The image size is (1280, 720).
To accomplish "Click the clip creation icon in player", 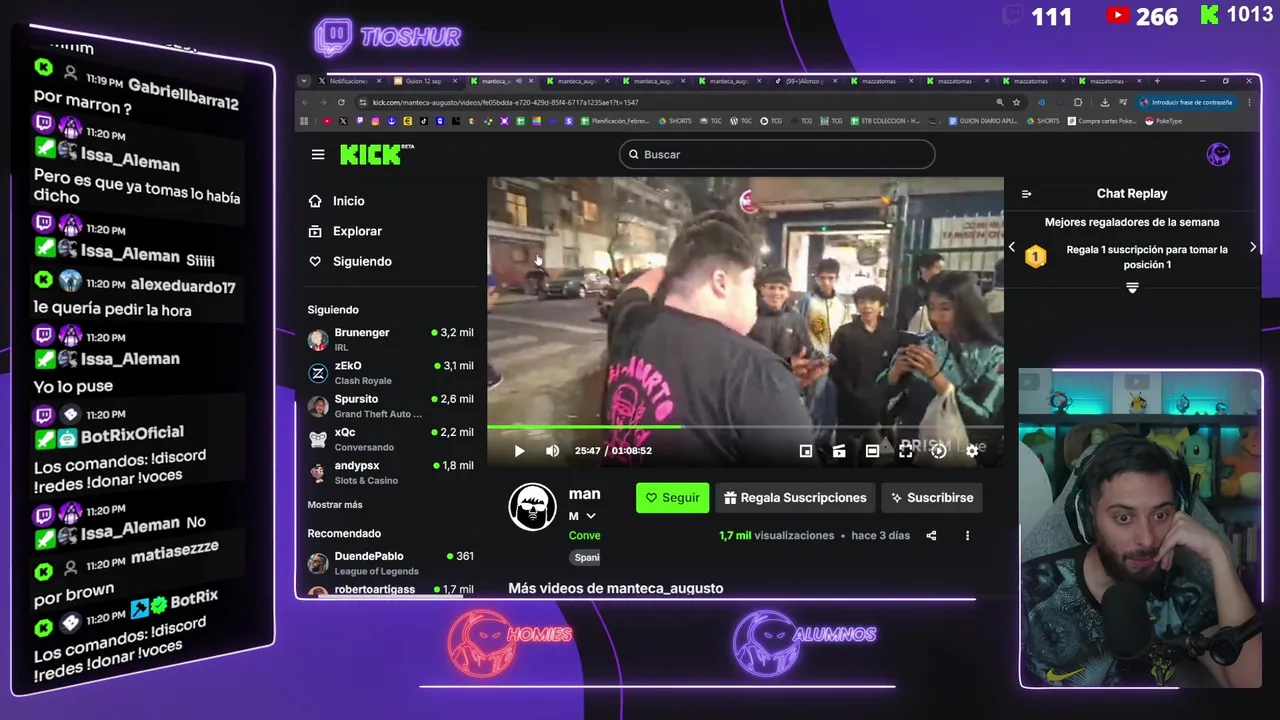I will click(x=839, y=451).
